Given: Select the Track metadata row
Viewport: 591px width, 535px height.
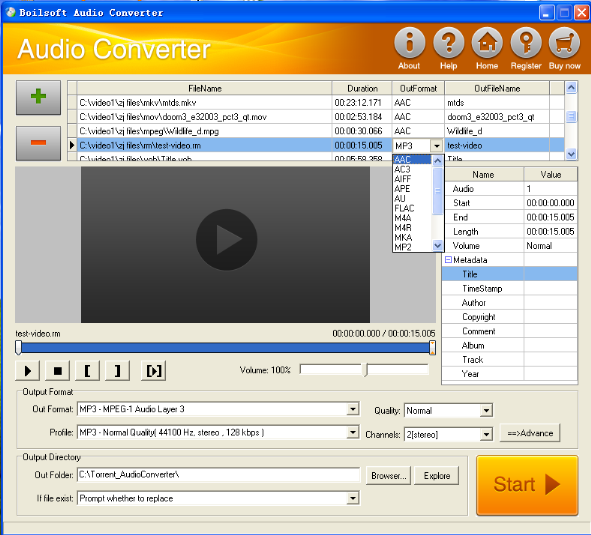Looking at the screenshot, I should pyautogui.click(x=510, y=360).
